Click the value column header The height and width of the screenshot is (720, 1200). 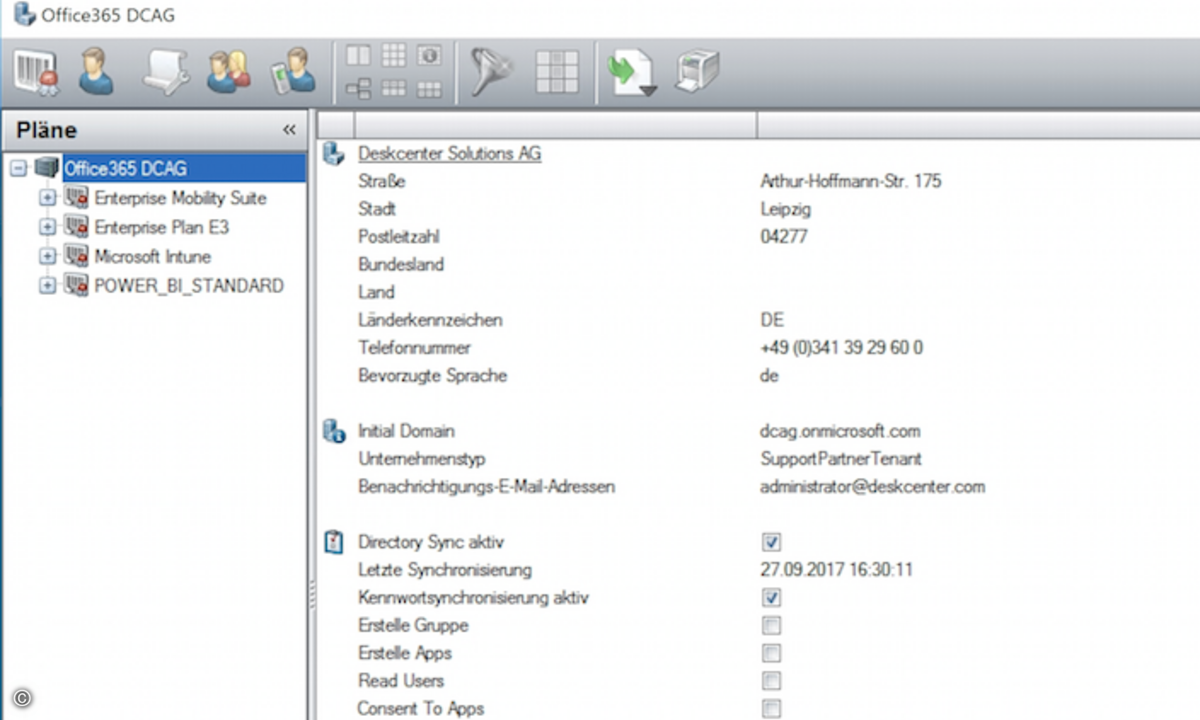coord(978,125)
